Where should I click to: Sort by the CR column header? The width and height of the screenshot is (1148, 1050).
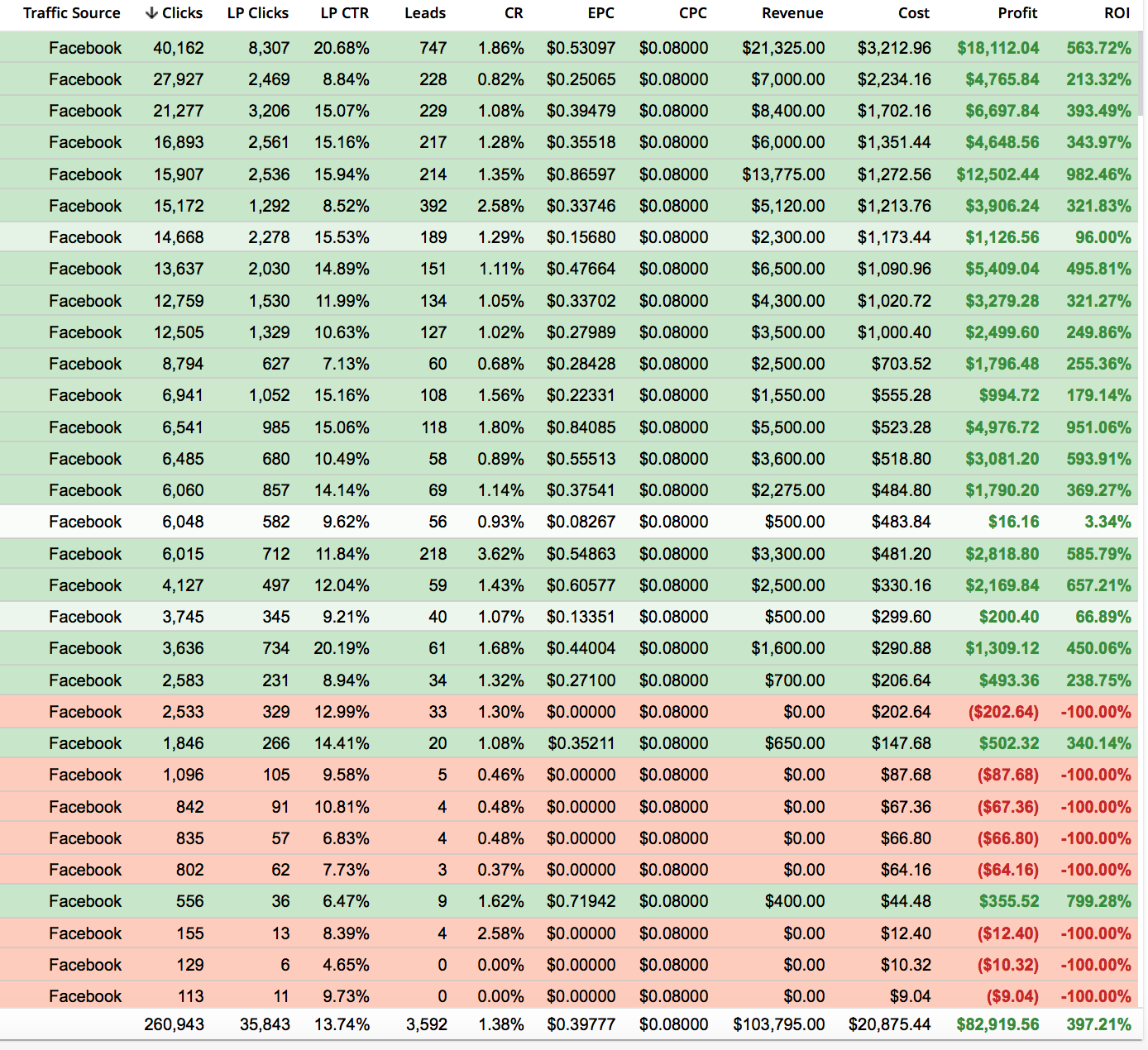click(514, 13)
